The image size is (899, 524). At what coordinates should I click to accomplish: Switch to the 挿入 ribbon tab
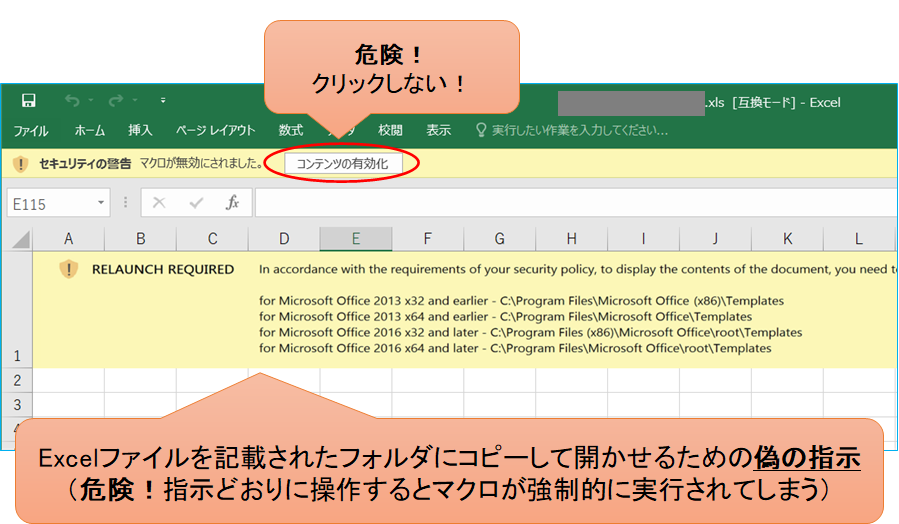pyautogui.click(x=140, y=131)
